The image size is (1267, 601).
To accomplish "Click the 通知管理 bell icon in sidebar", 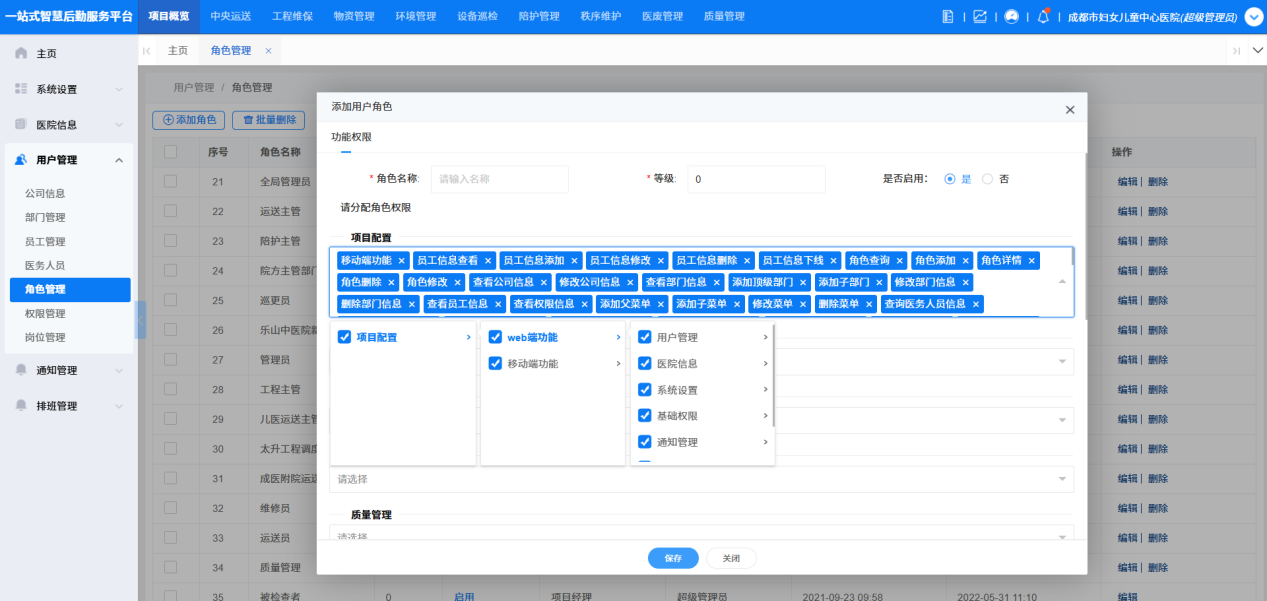I will tap(21, 370).
